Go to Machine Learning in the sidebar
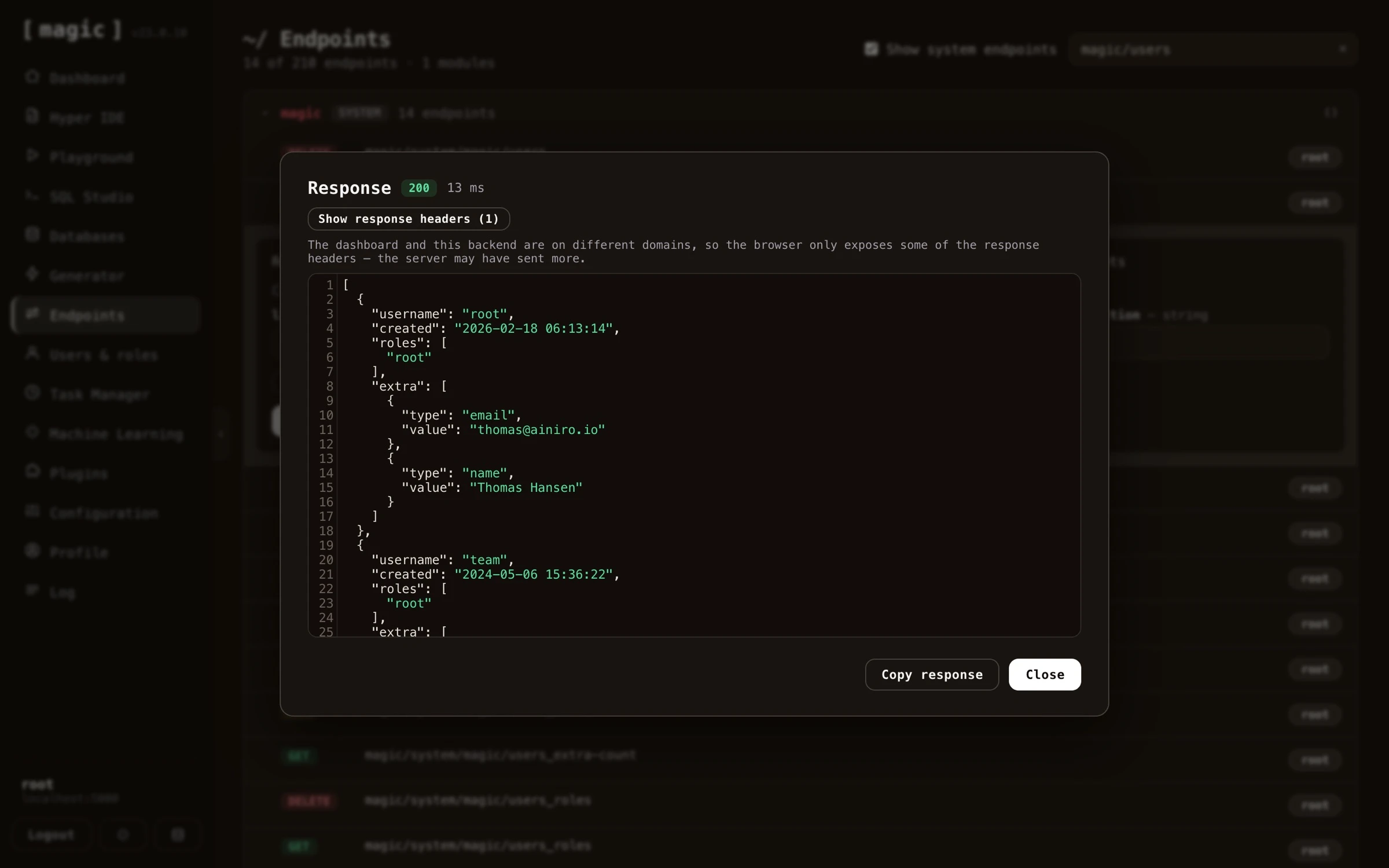The width and height of the screenshot is (1389, 868). coord(105,434)
